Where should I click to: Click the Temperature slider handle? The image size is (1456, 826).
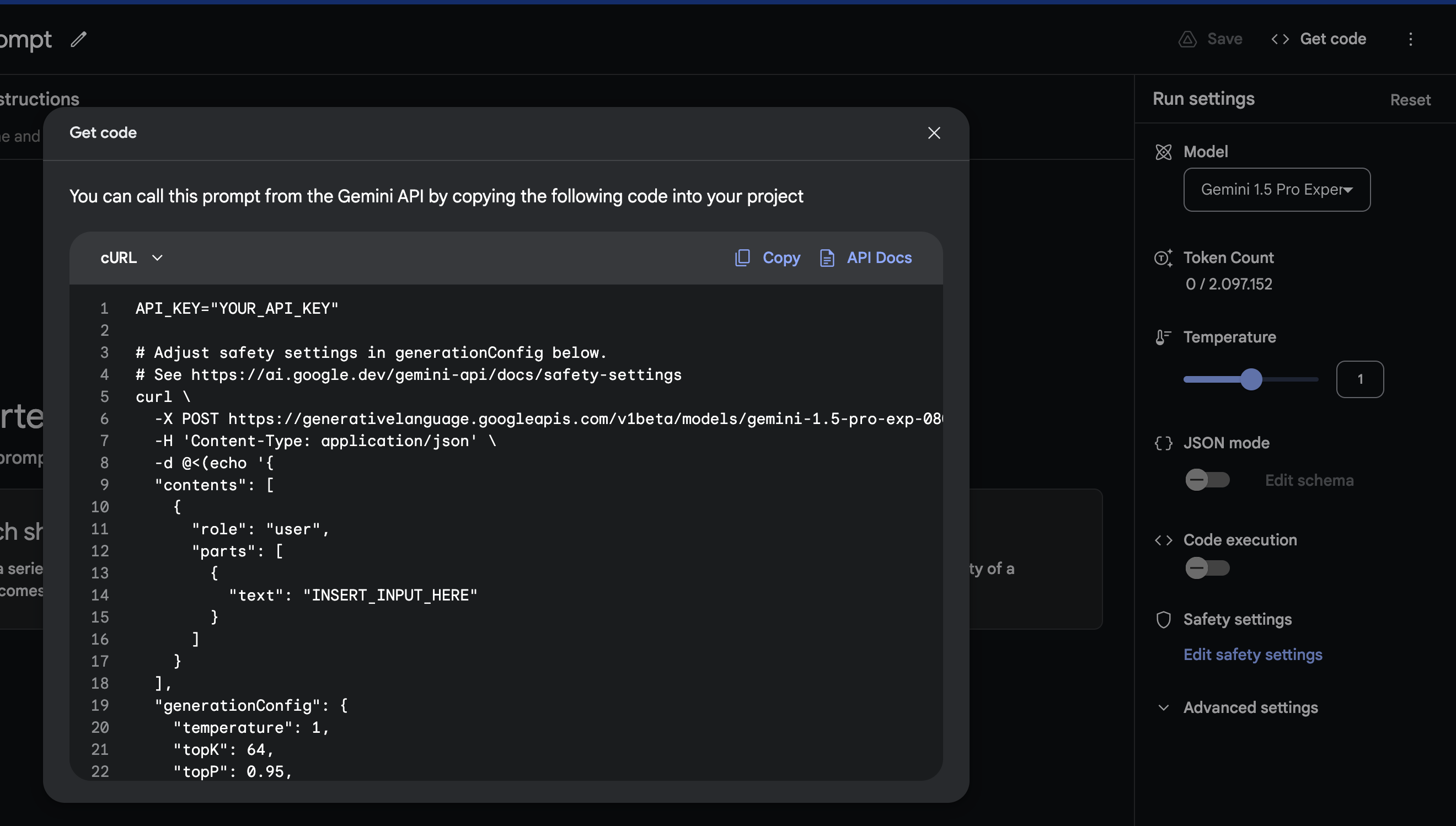click(x=1251, y=379)
